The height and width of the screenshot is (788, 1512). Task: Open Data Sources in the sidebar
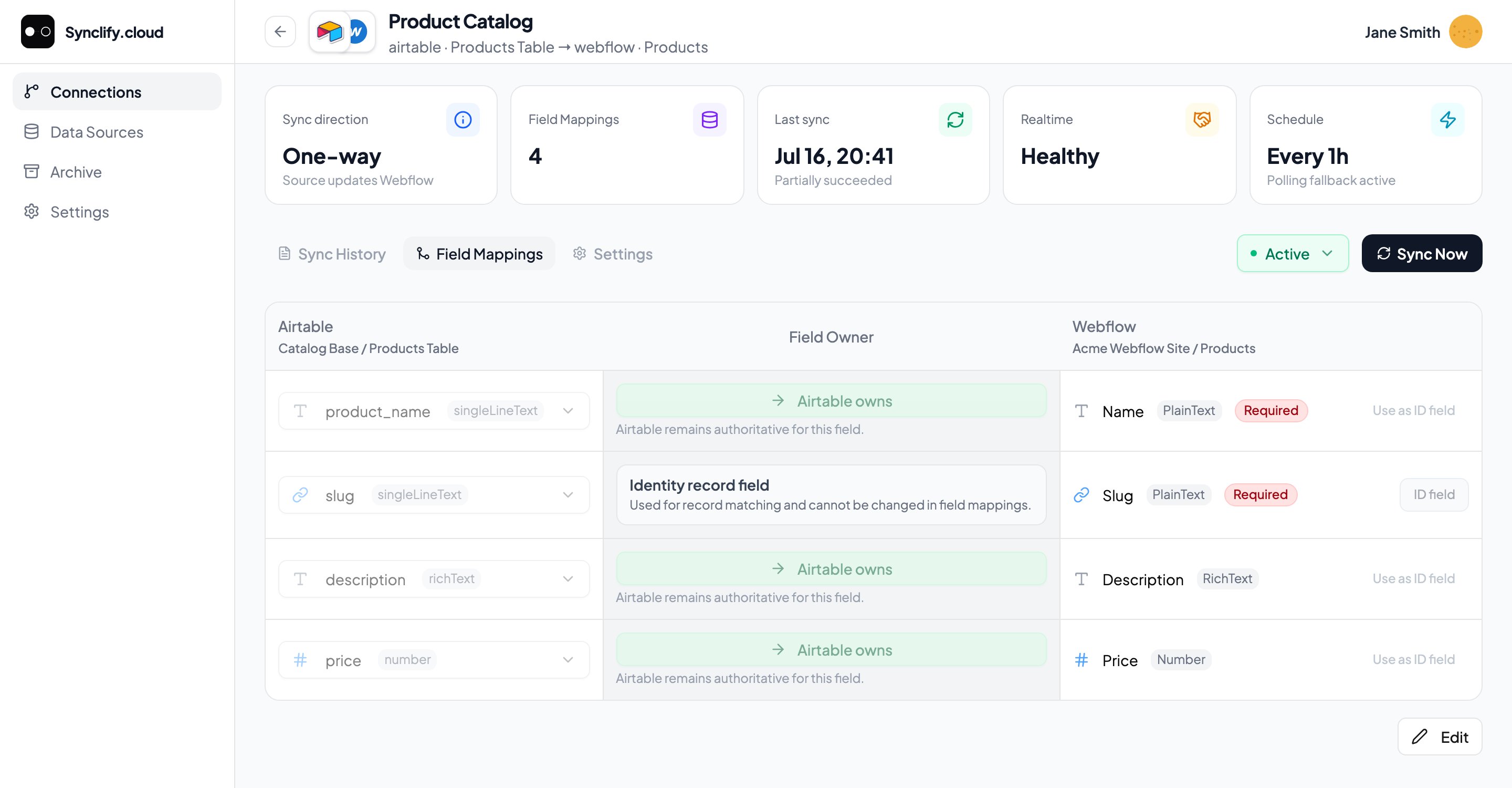click(x=117, y=131)
